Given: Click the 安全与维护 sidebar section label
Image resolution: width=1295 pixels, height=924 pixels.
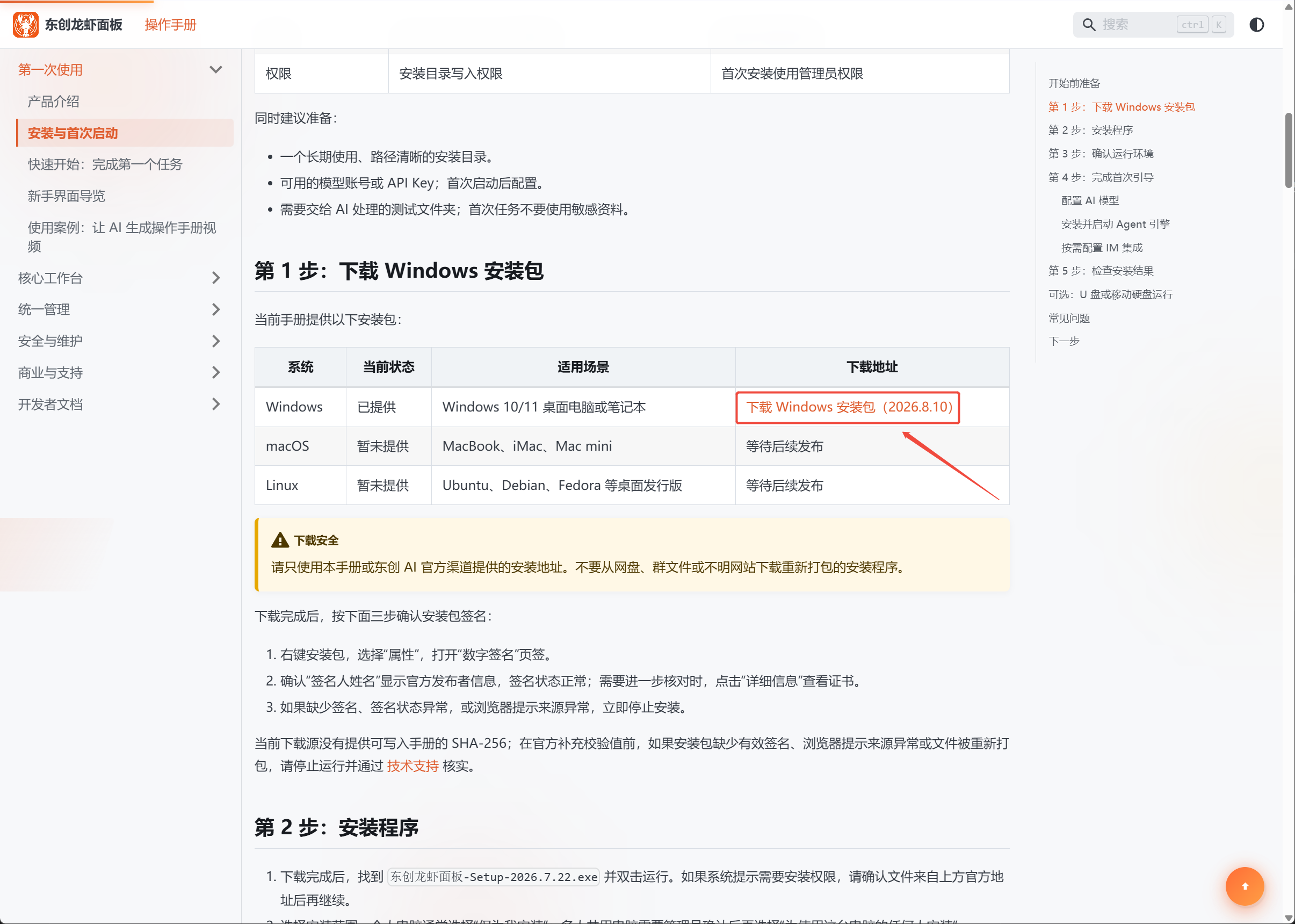Looking at the screenshot, I should (x=50, y=341).
